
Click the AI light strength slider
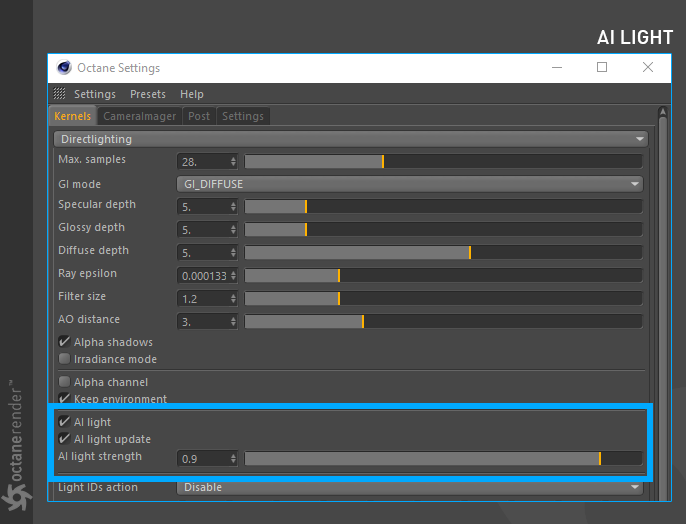click(x=443, y=458)
